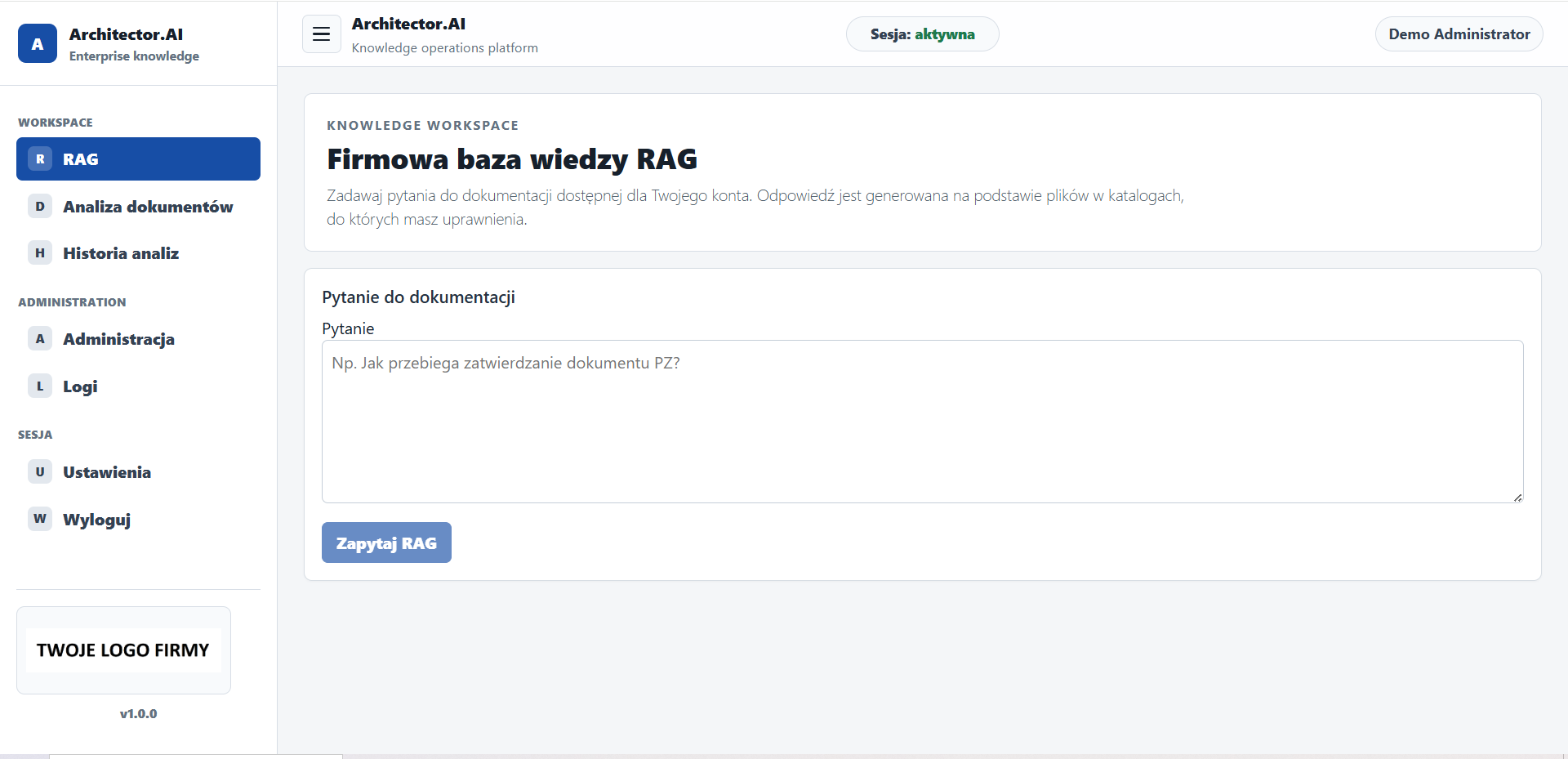Click the ADMINISTRATION section header

[72, 302]
